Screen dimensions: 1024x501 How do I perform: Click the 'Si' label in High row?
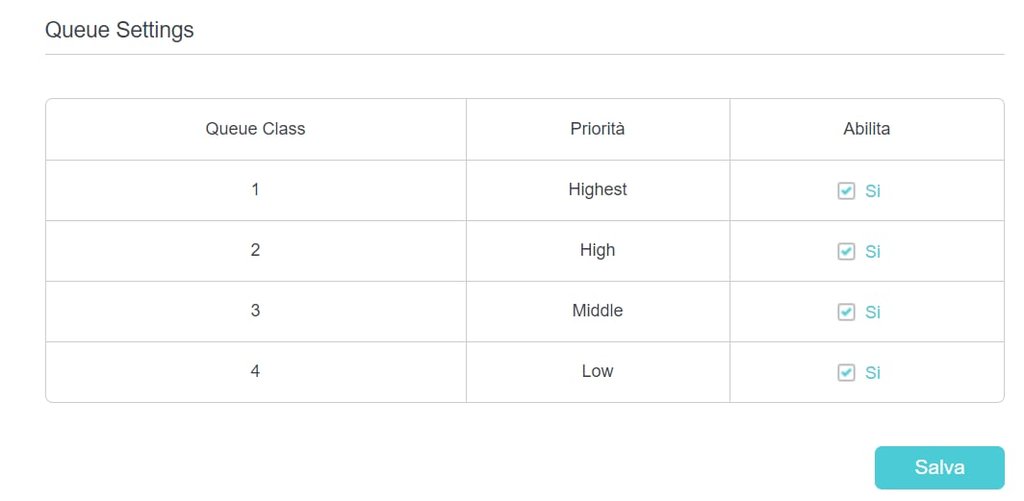[x=873, y=252]
